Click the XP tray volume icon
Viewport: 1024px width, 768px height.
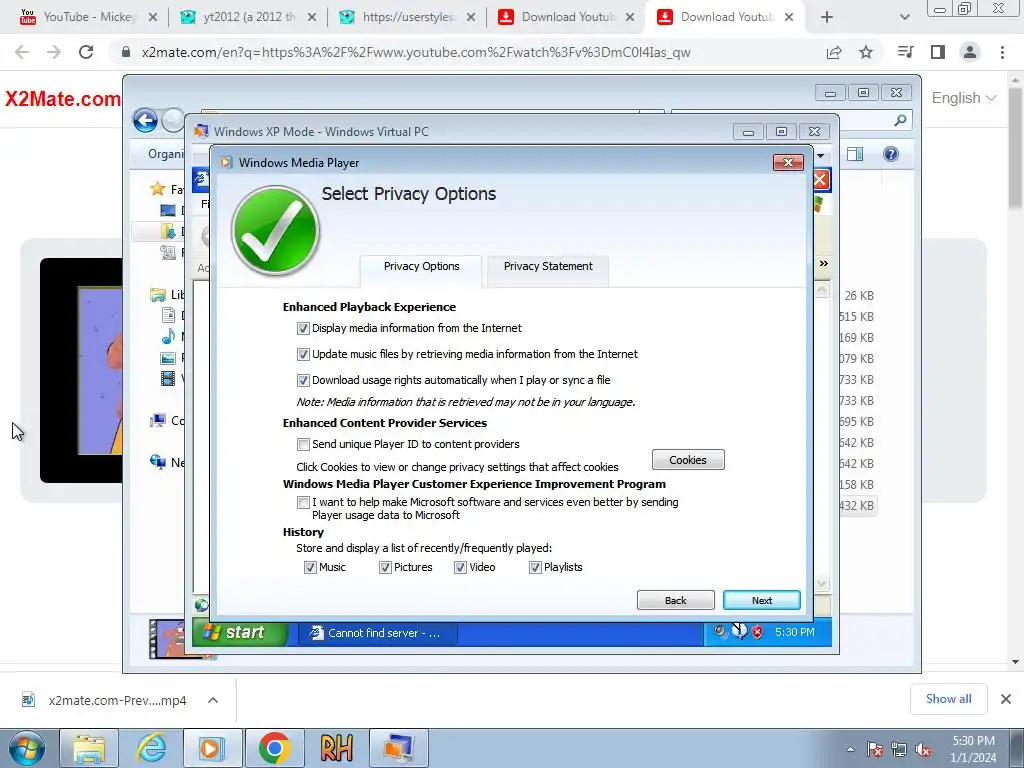click(720, 632)
